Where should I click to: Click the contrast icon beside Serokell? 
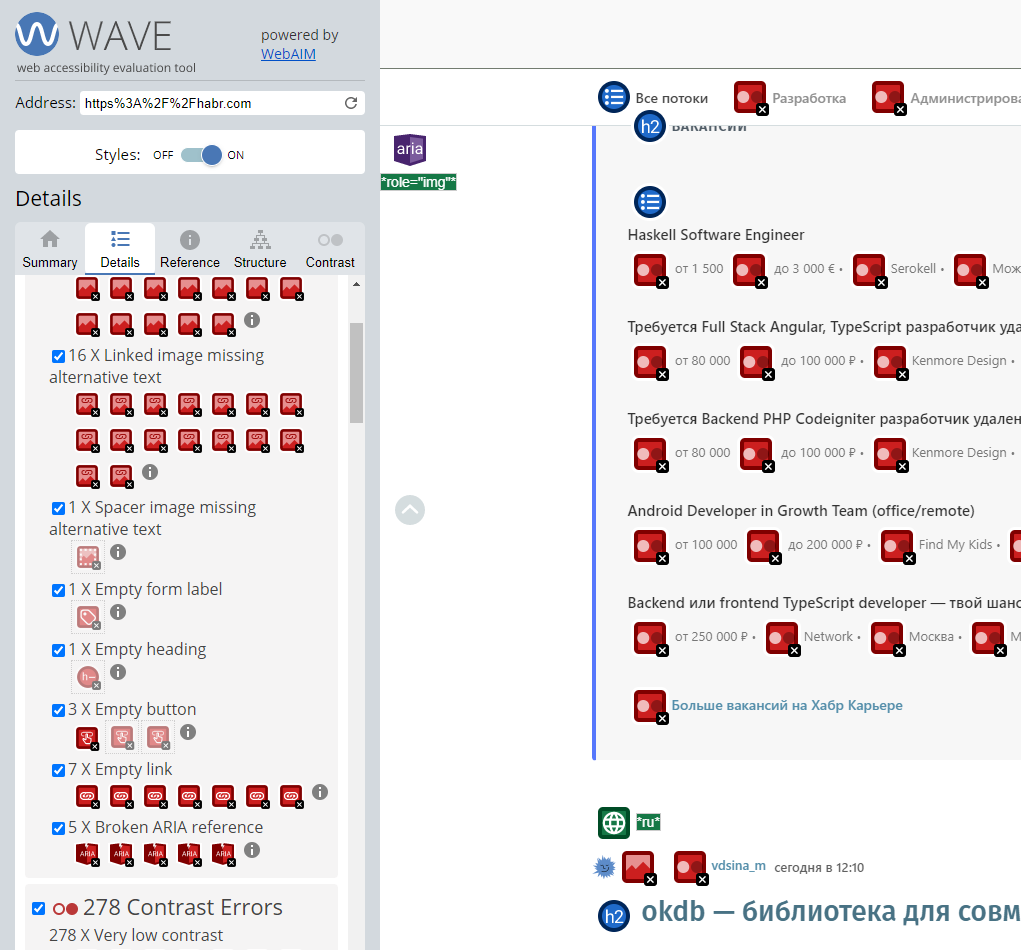(870, 270)
